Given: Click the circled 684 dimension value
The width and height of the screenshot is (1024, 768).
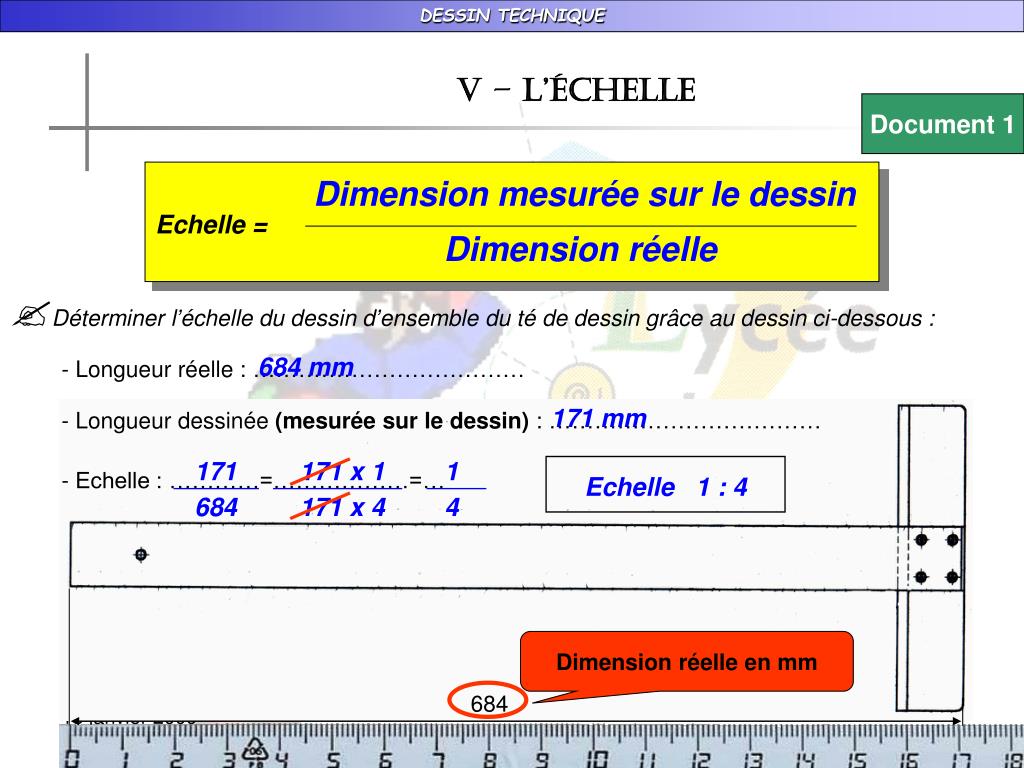Looking at the screenshot, I should coord(488,702).
